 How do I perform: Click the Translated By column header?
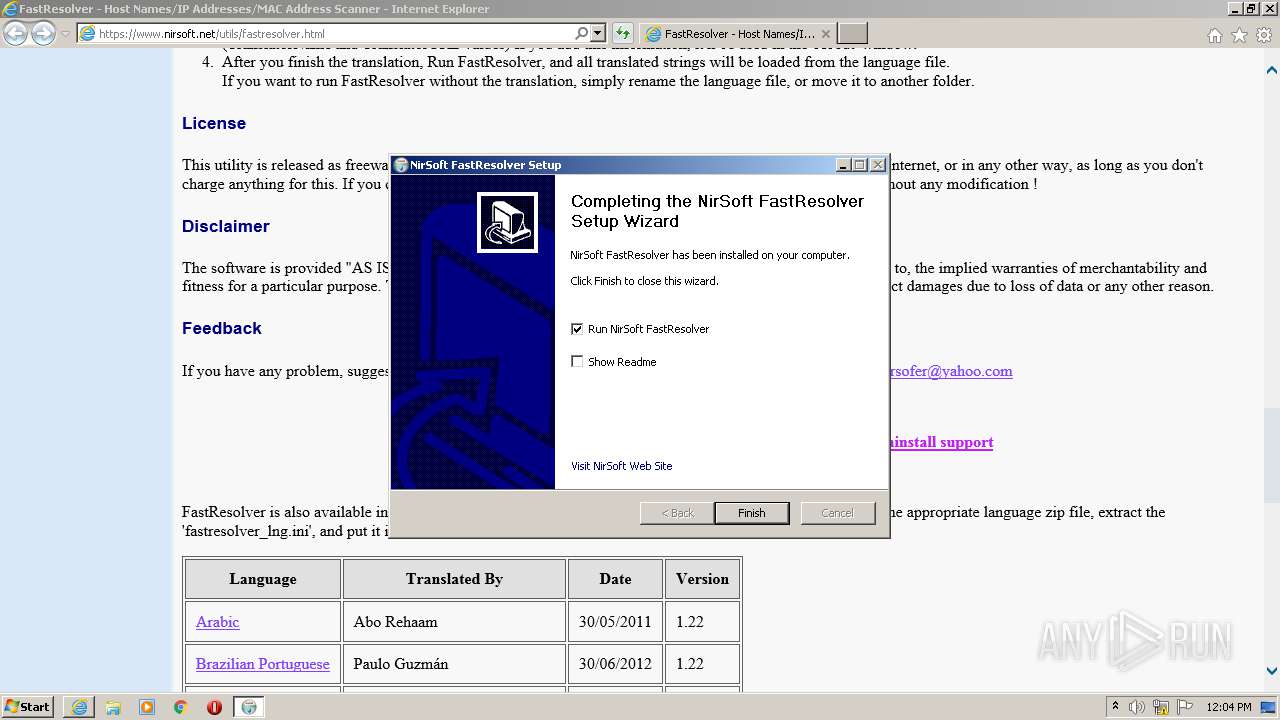[x=454, y=579]
